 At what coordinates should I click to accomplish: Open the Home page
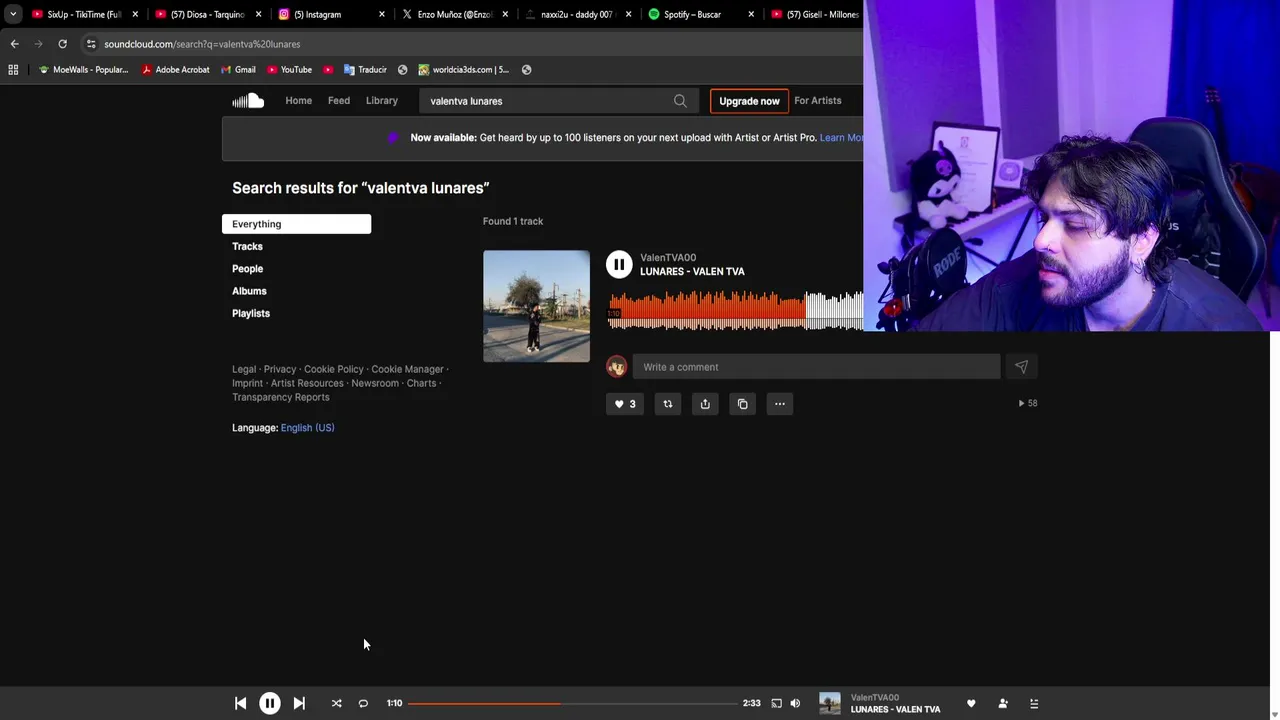coord(299,101)
